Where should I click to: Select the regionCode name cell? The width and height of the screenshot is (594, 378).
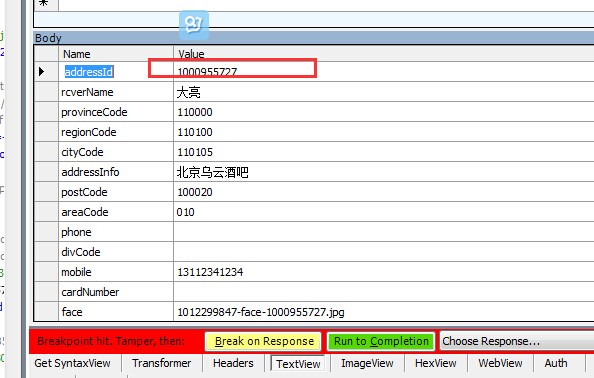coord(116,132)
